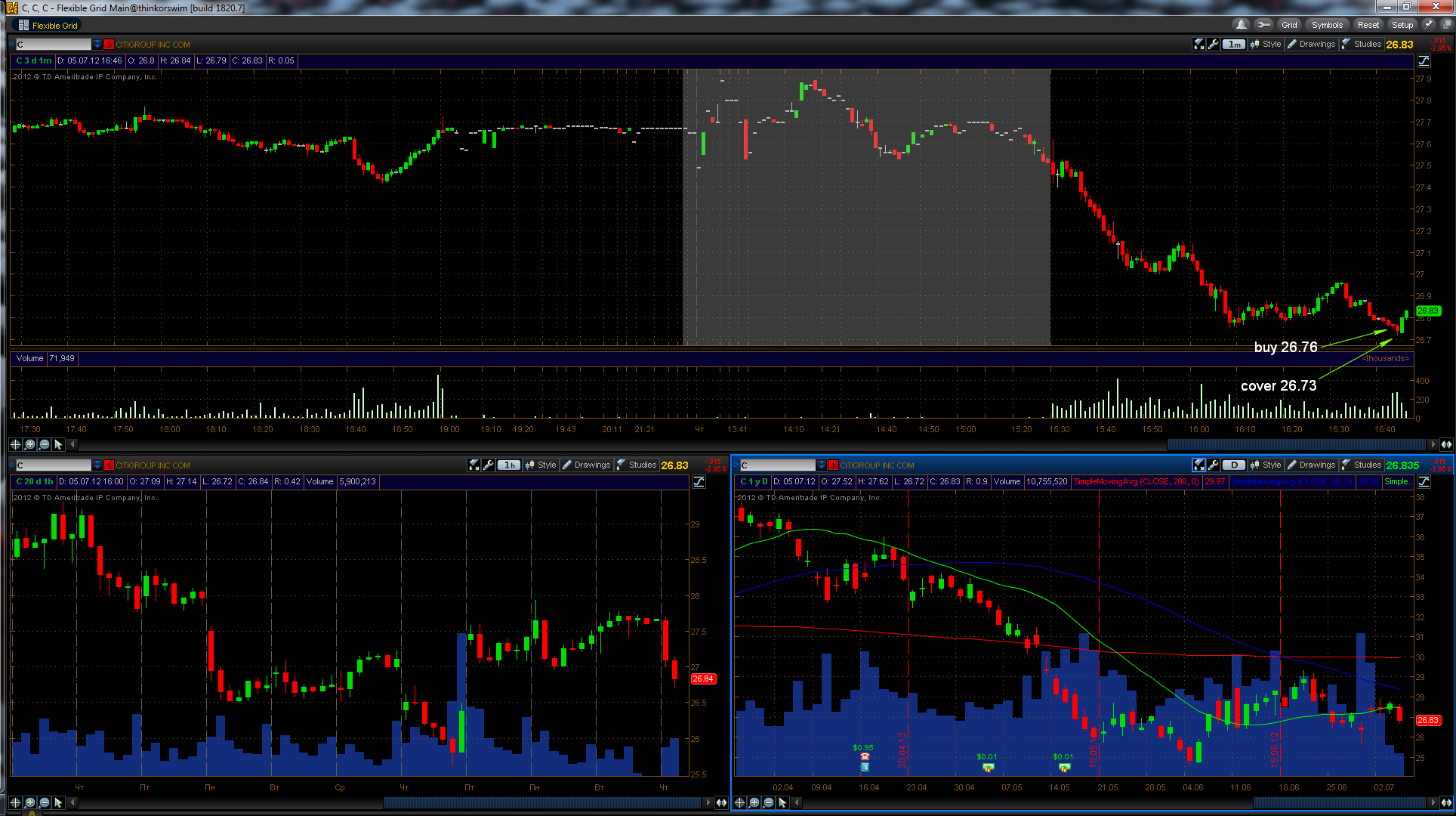Open the 1h timeframe selector
This screenshot has height=816, width=1456.
point(509,465)
